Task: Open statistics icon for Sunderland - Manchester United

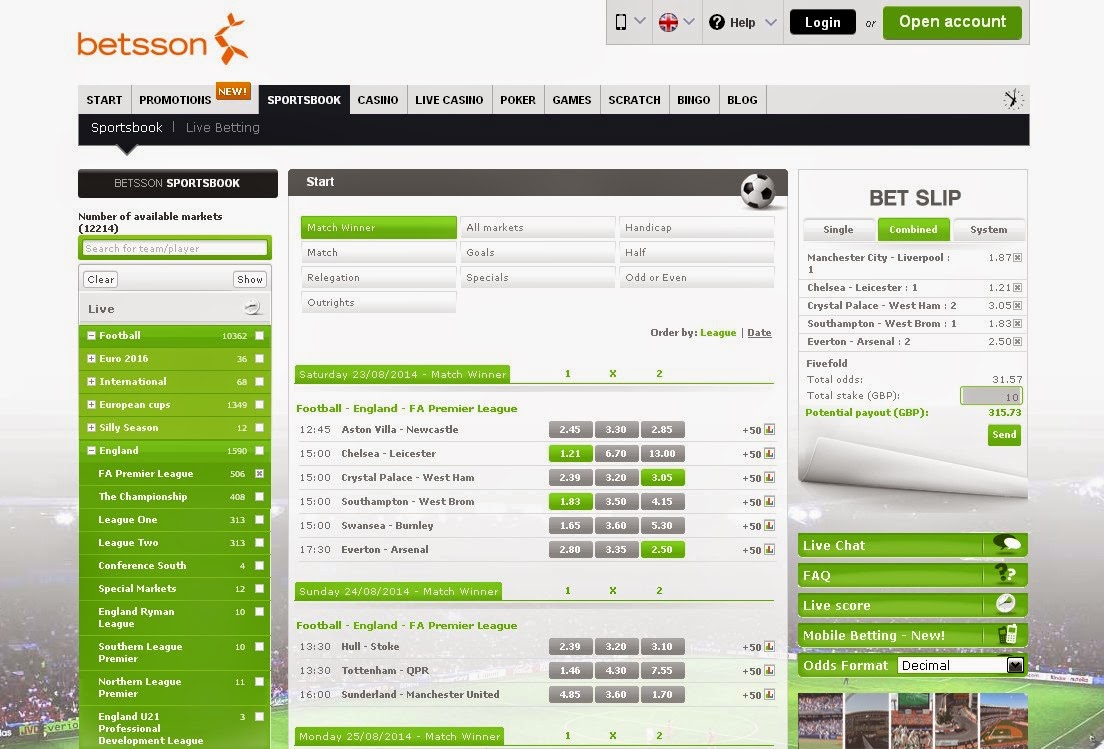Action: (770, 694)
